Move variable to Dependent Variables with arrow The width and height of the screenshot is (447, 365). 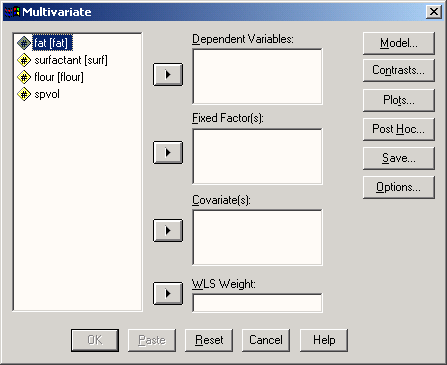click(x=168, y=74)
